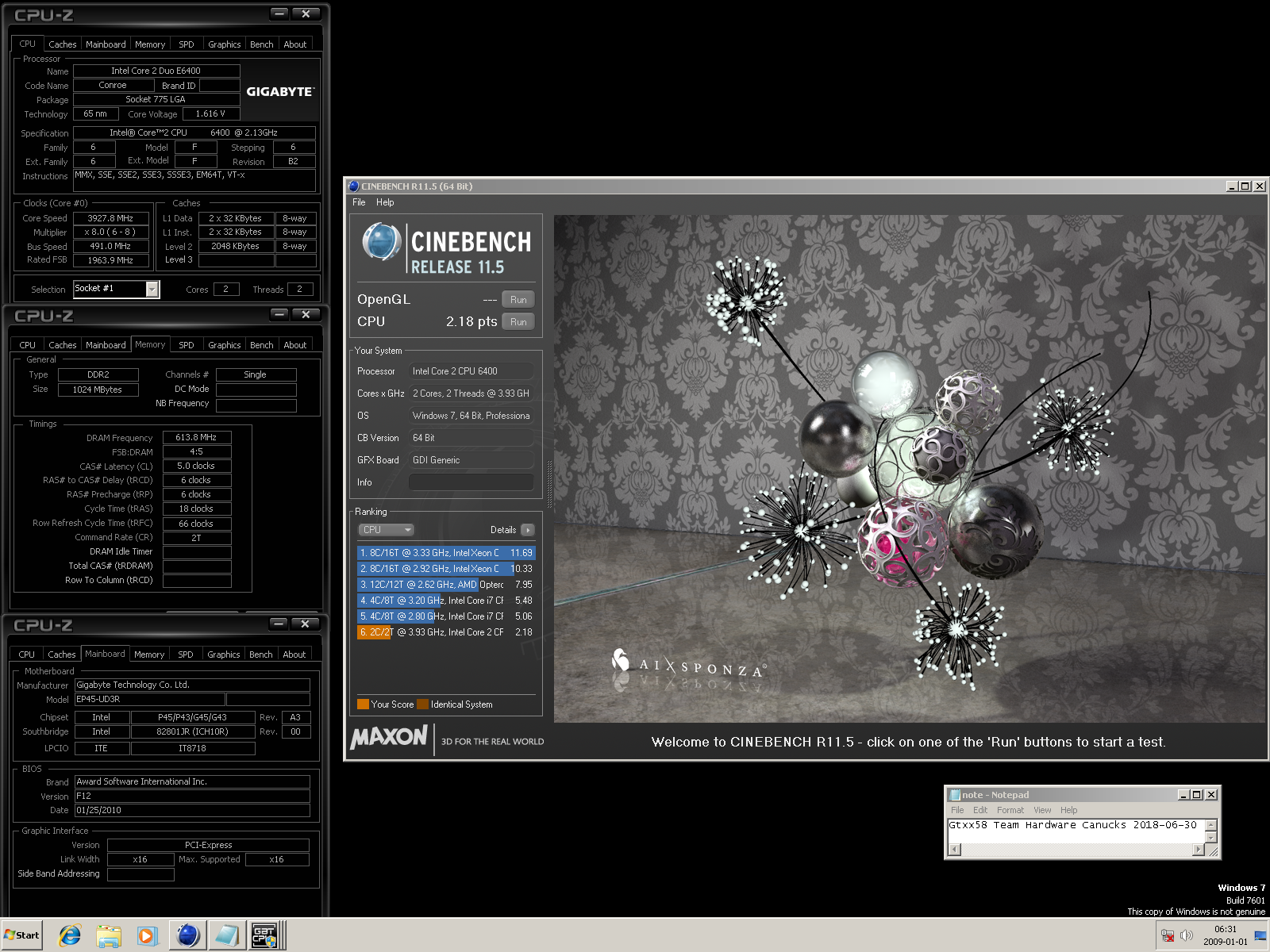Open Windows Explorer folder icon in taskbar

[x=109, y=936]
